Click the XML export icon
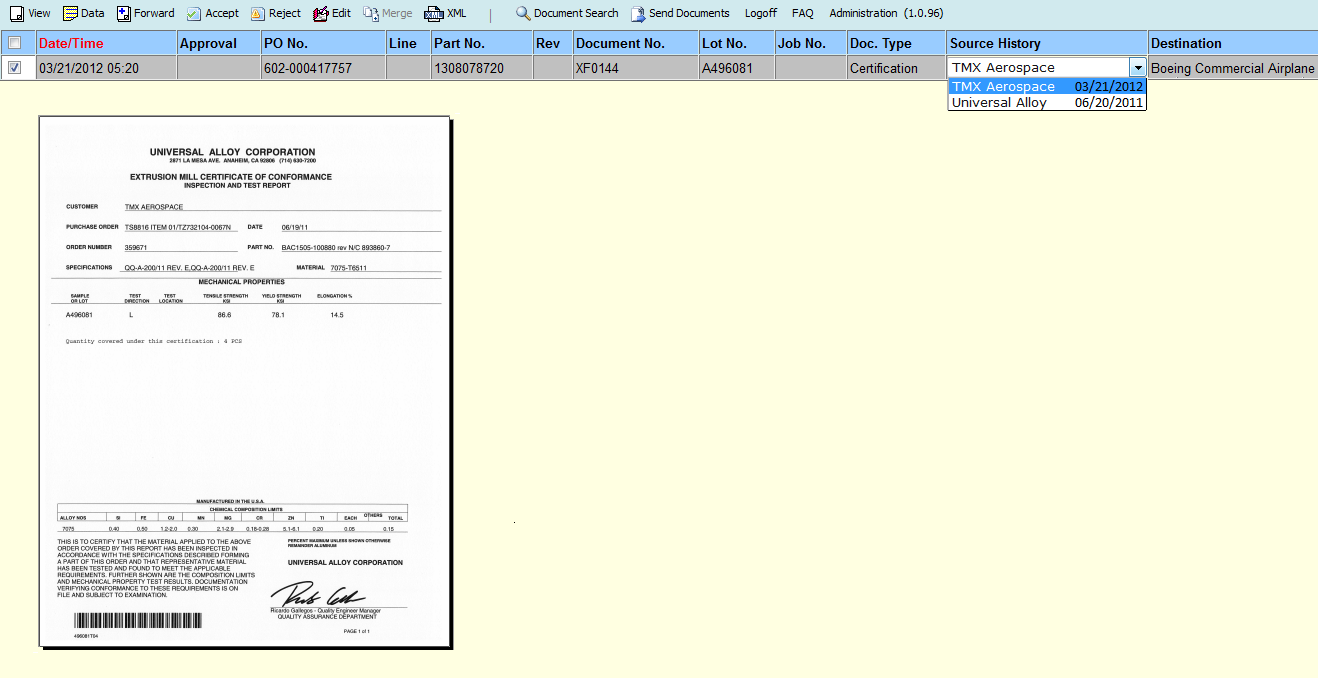Viewport: 1318px width, 678px height. (x=433, y=14)
